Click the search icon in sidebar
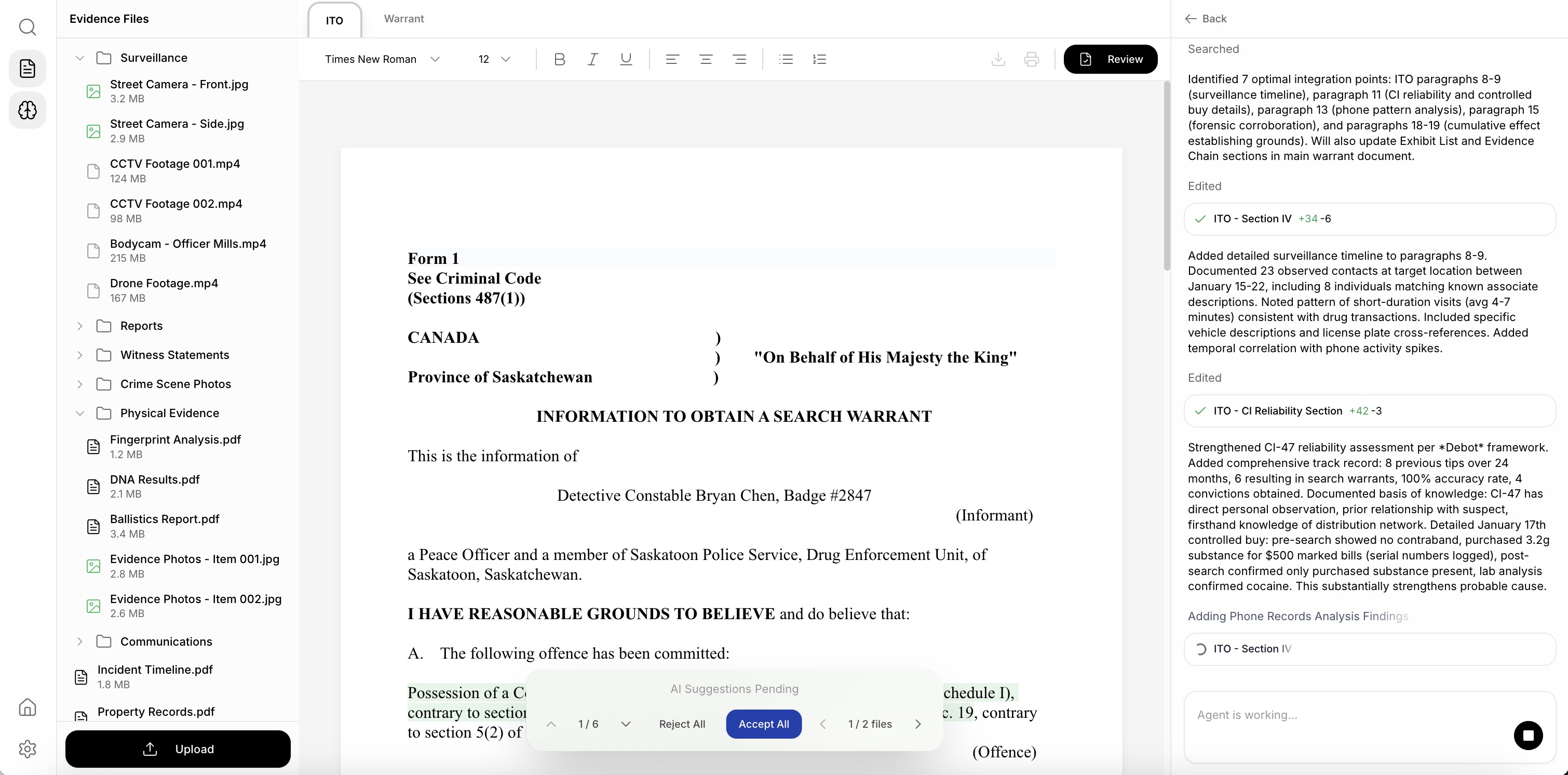 click(28, 27)
